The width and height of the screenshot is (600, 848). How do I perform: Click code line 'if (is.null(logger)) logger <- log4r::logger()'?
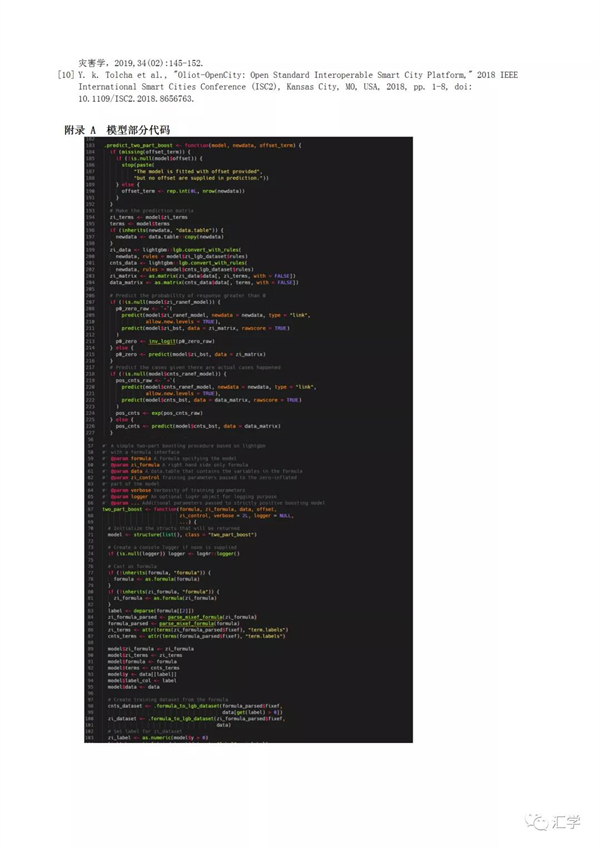tap(174, 554)
